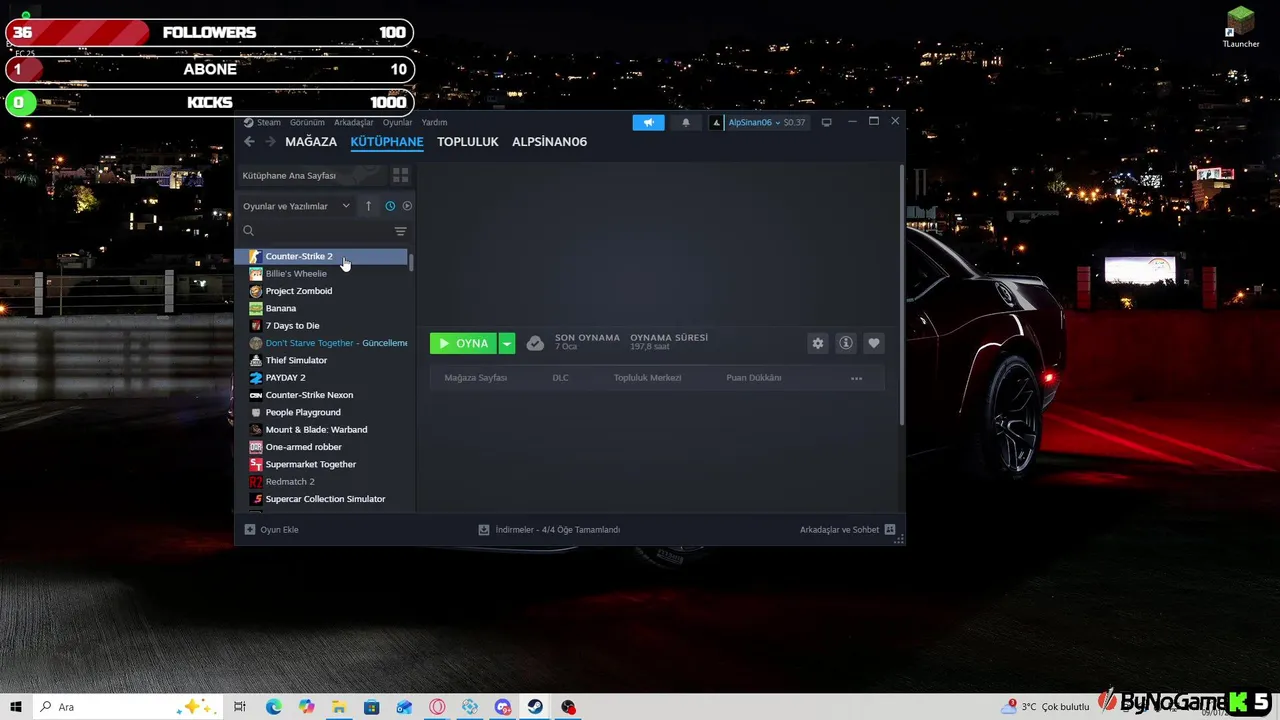Go back with the left arrow

[250, 142]
